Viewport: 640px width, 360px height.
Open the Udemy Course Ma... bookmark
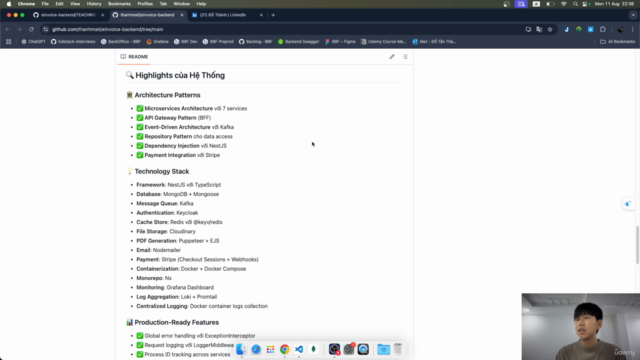(384, 42)
